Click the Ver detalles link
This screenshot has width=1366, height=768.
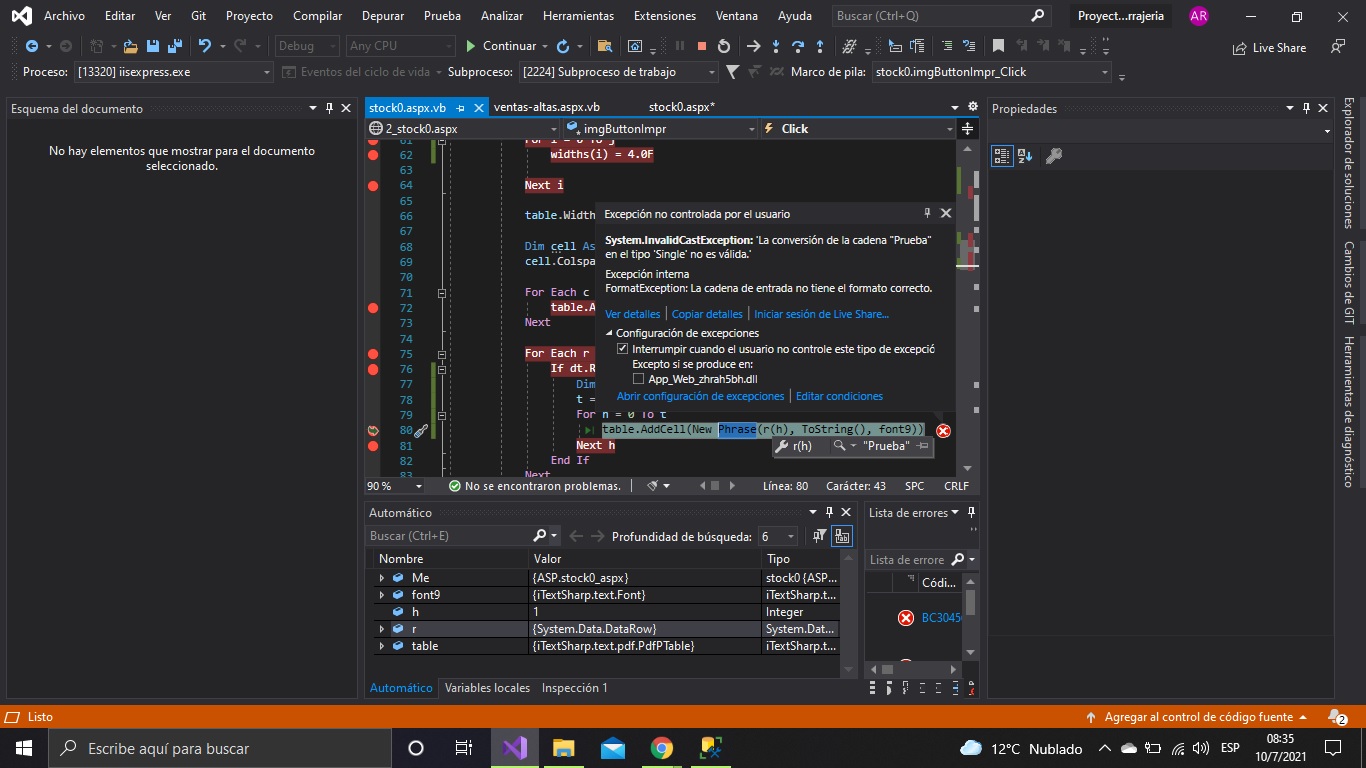[633, 314]
